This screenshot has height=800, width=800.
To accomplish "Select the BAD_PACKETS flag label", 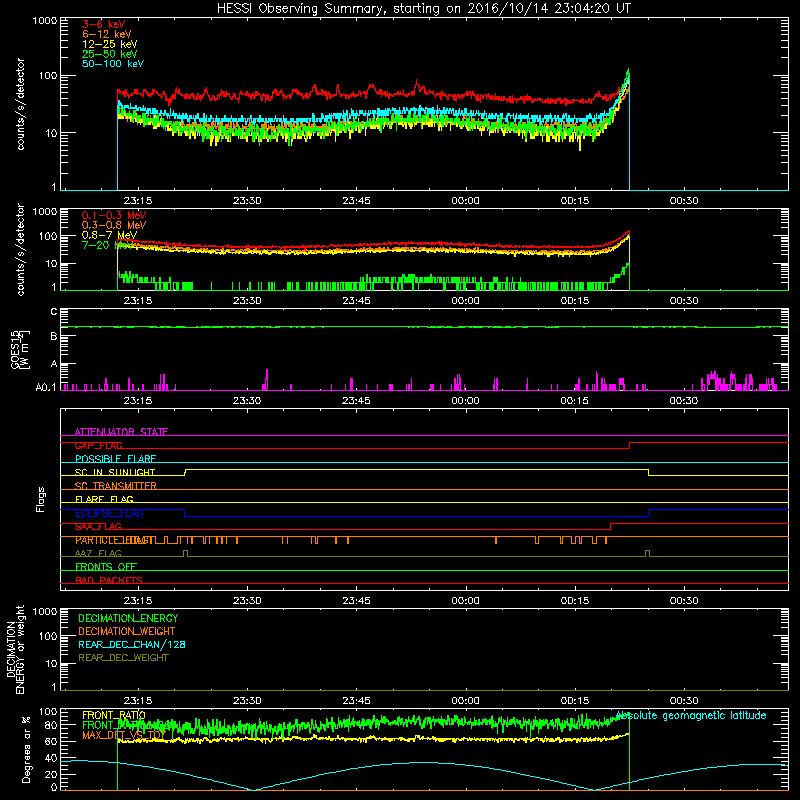I will tap(109, 581).
